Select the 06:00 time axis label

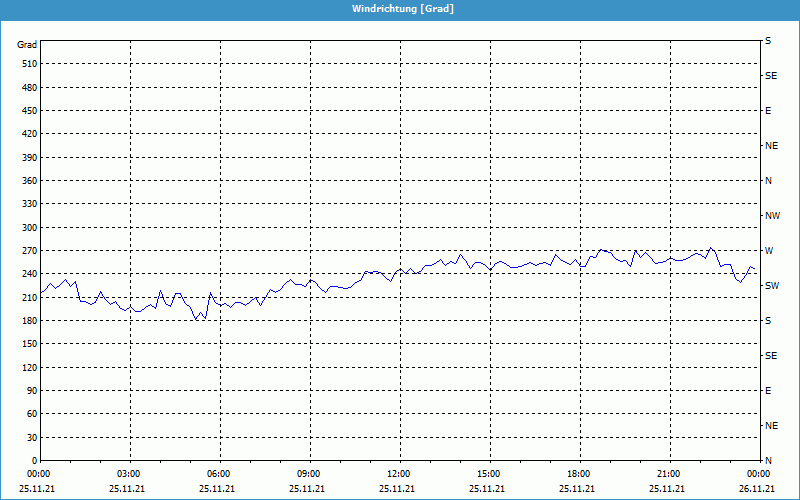(219, 473)
